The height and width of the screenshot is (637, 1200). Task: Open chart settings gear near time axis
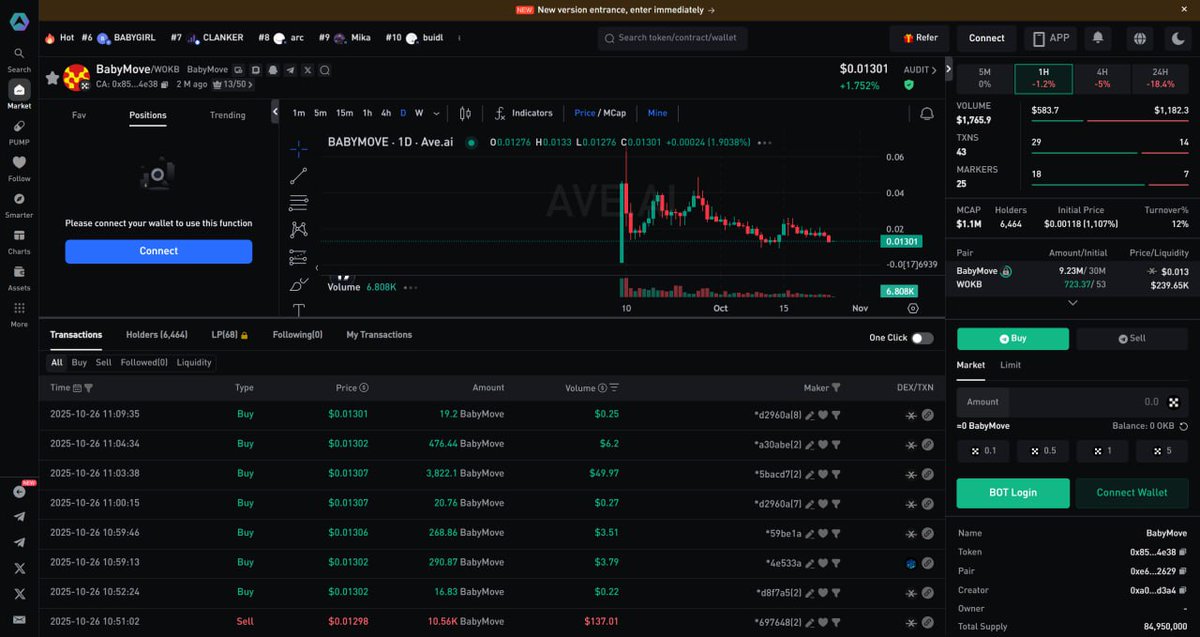click(913, 309)
